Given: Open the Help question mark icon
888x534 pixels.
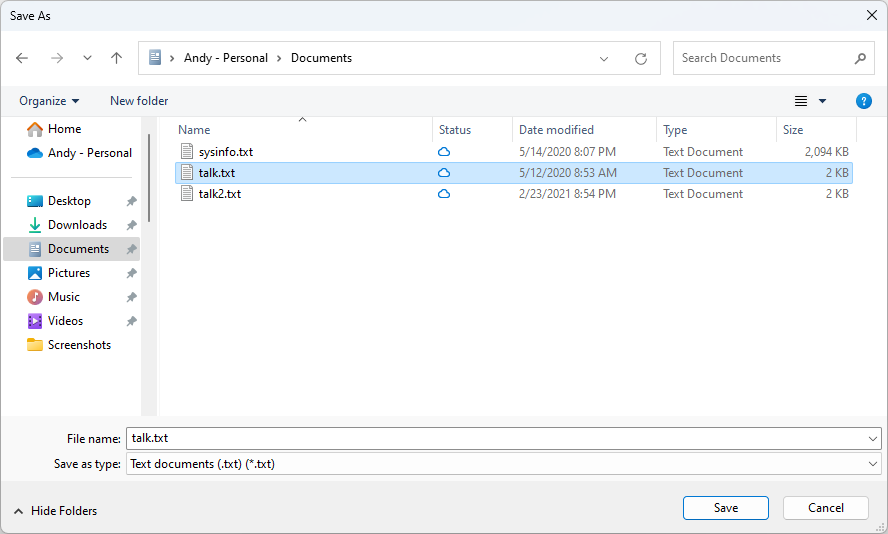Looking at the screenshot, I should [864, 101].
